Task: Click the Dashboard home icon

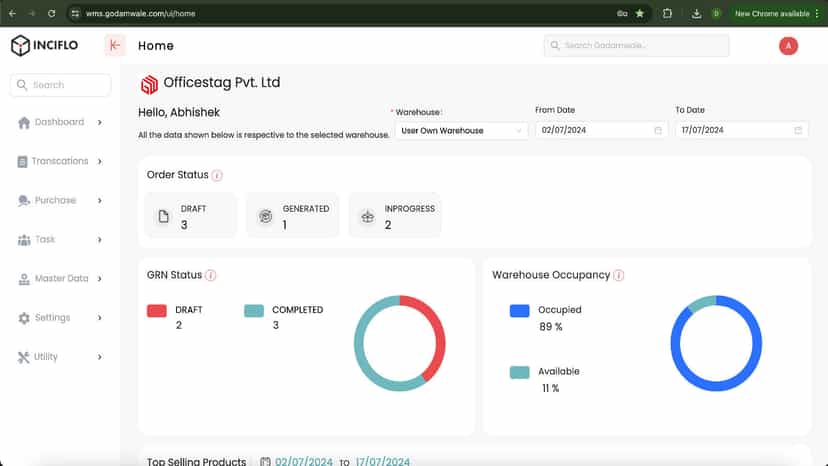Action: 24,123
